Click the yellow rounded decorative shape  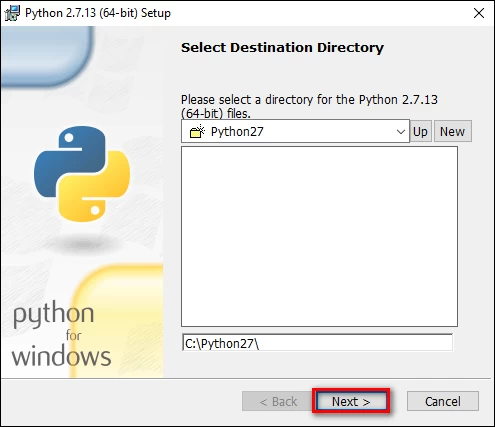(118, 320)
